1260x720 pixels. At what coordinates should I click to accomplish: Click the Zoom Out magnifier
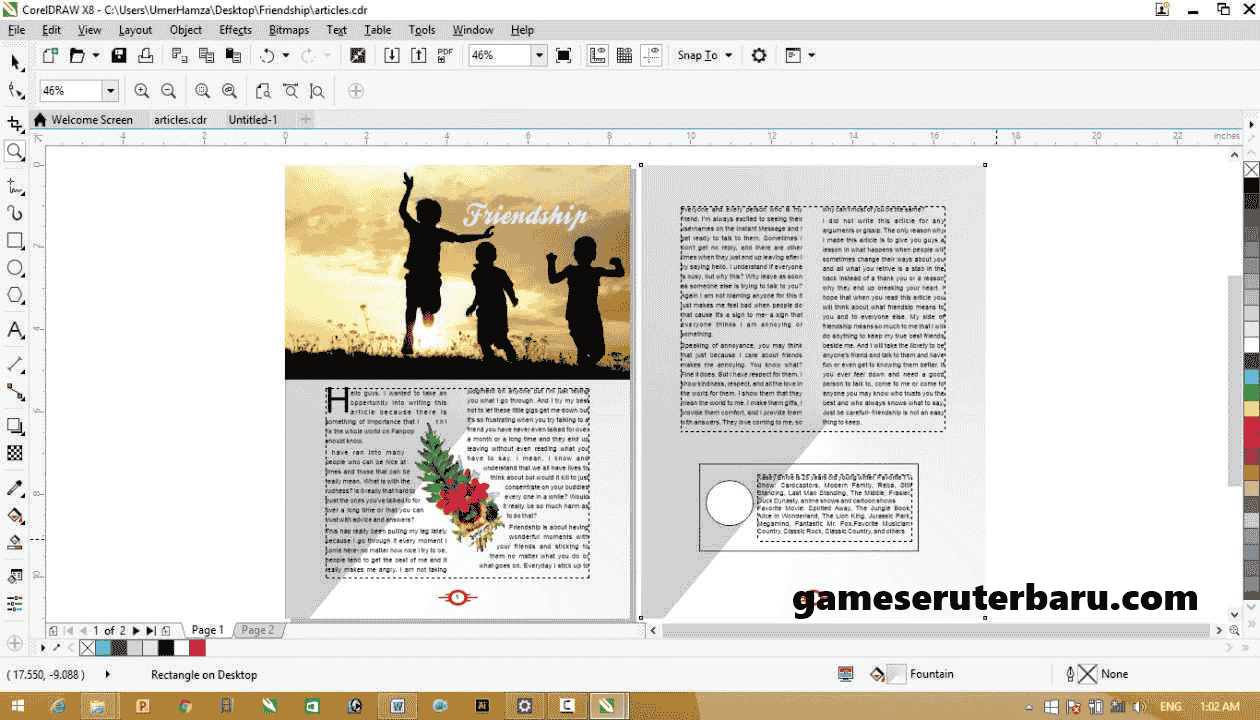point(168,91)
